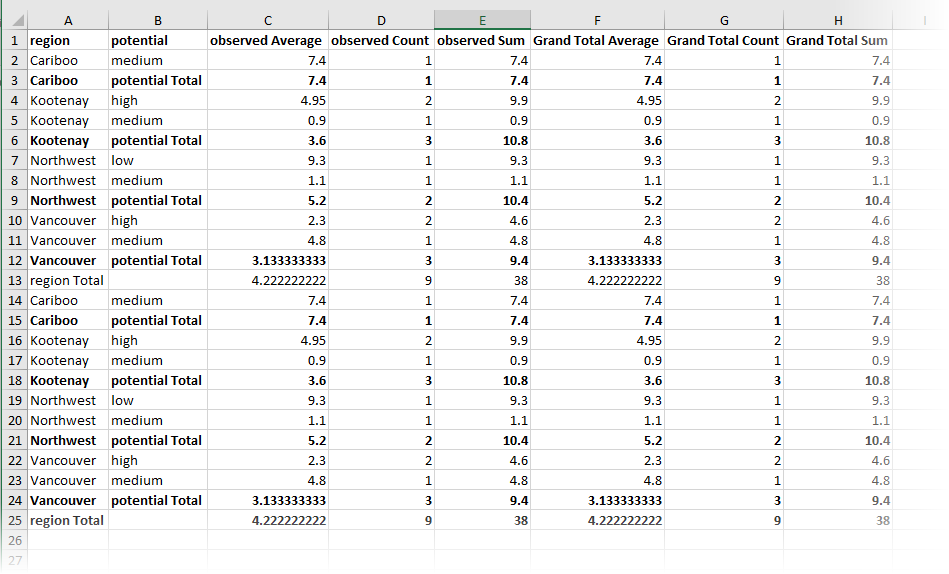This screenshot has width=949, height=574.
Task: Select bold "Cariboo" cell in row 3
Action: [67, 81]
